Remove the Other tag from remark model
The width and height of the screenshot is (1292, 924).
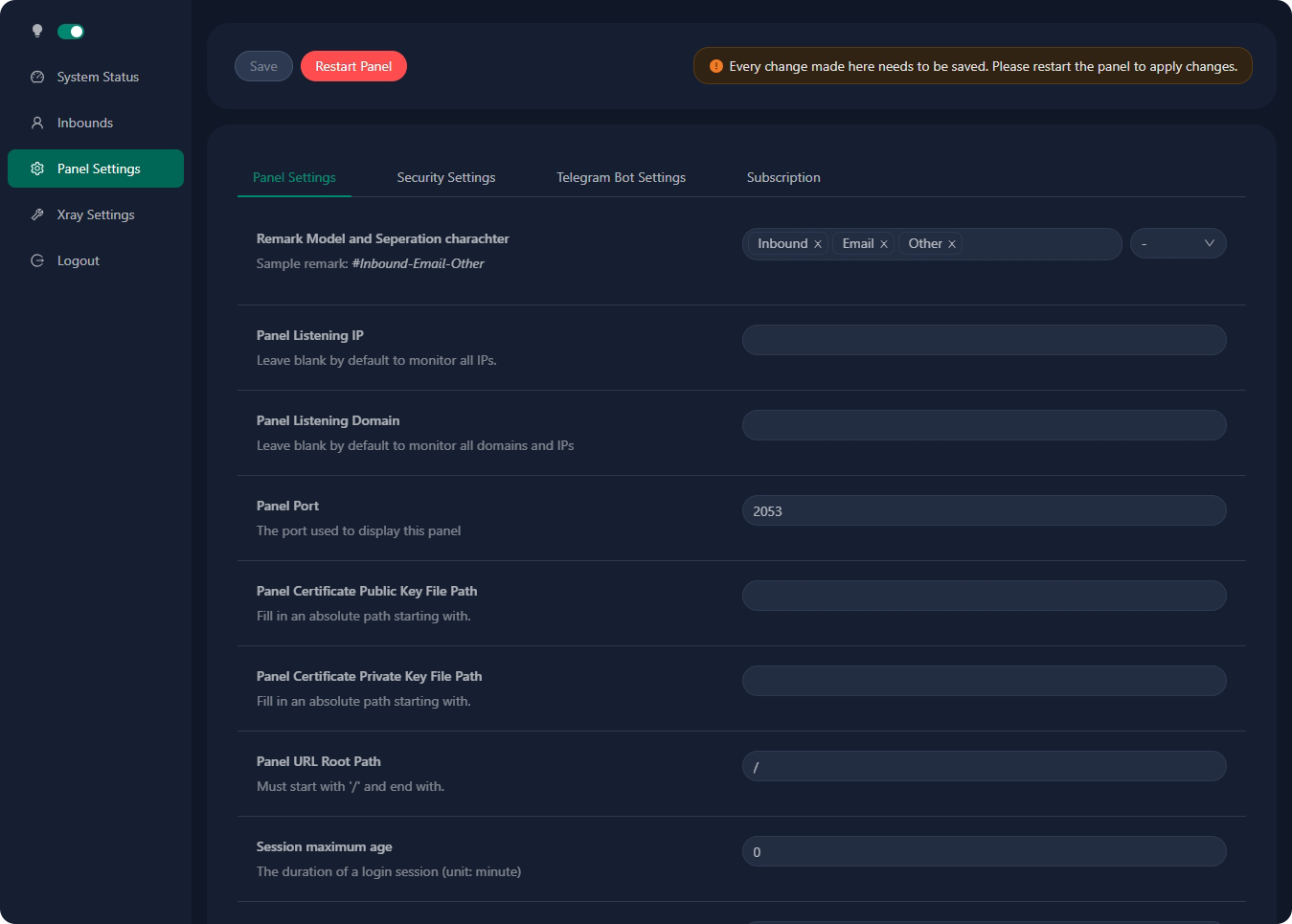point(952,244)
